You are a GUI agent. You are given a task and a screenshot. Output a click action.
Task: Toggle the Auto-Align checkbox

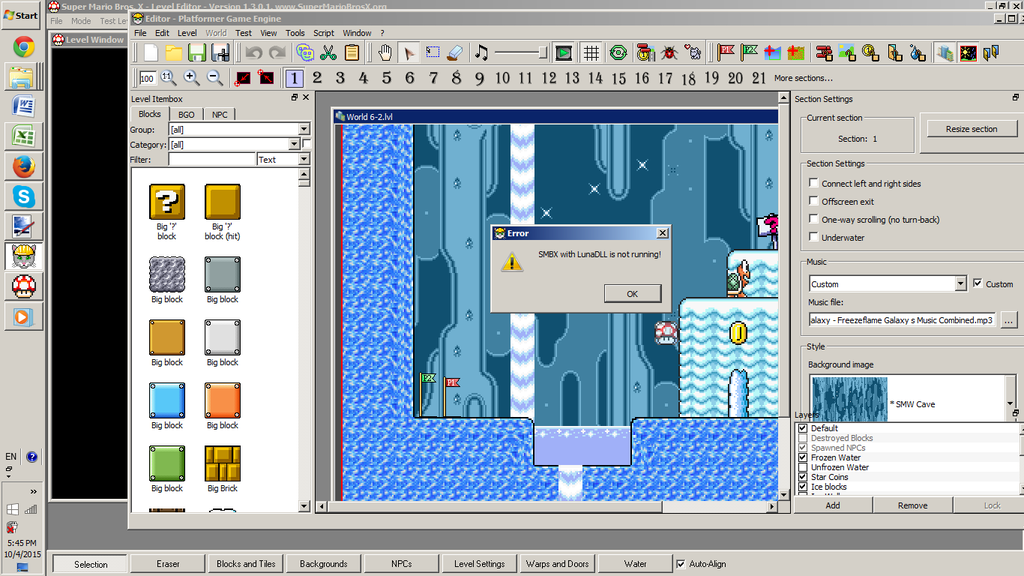(x=681, y=564)
